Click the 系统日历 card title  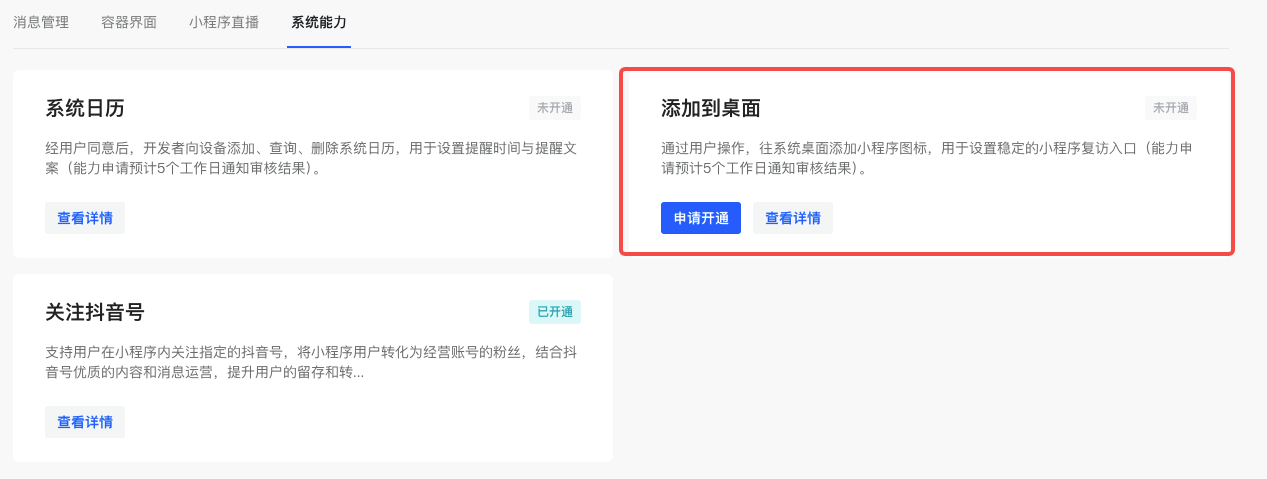pyautogui.click(x=85, y=108)
